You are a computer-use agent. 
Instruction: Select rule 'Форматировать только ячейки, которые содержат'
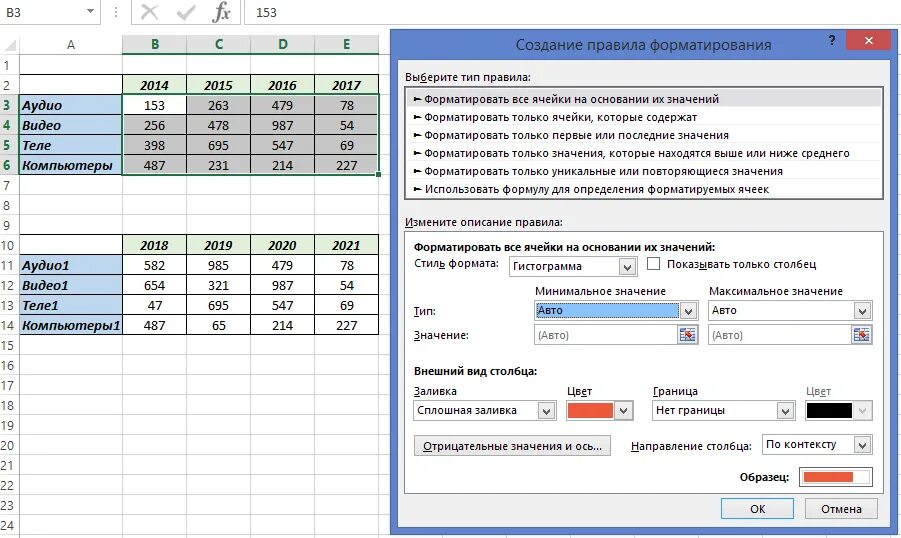coord(644,117)
